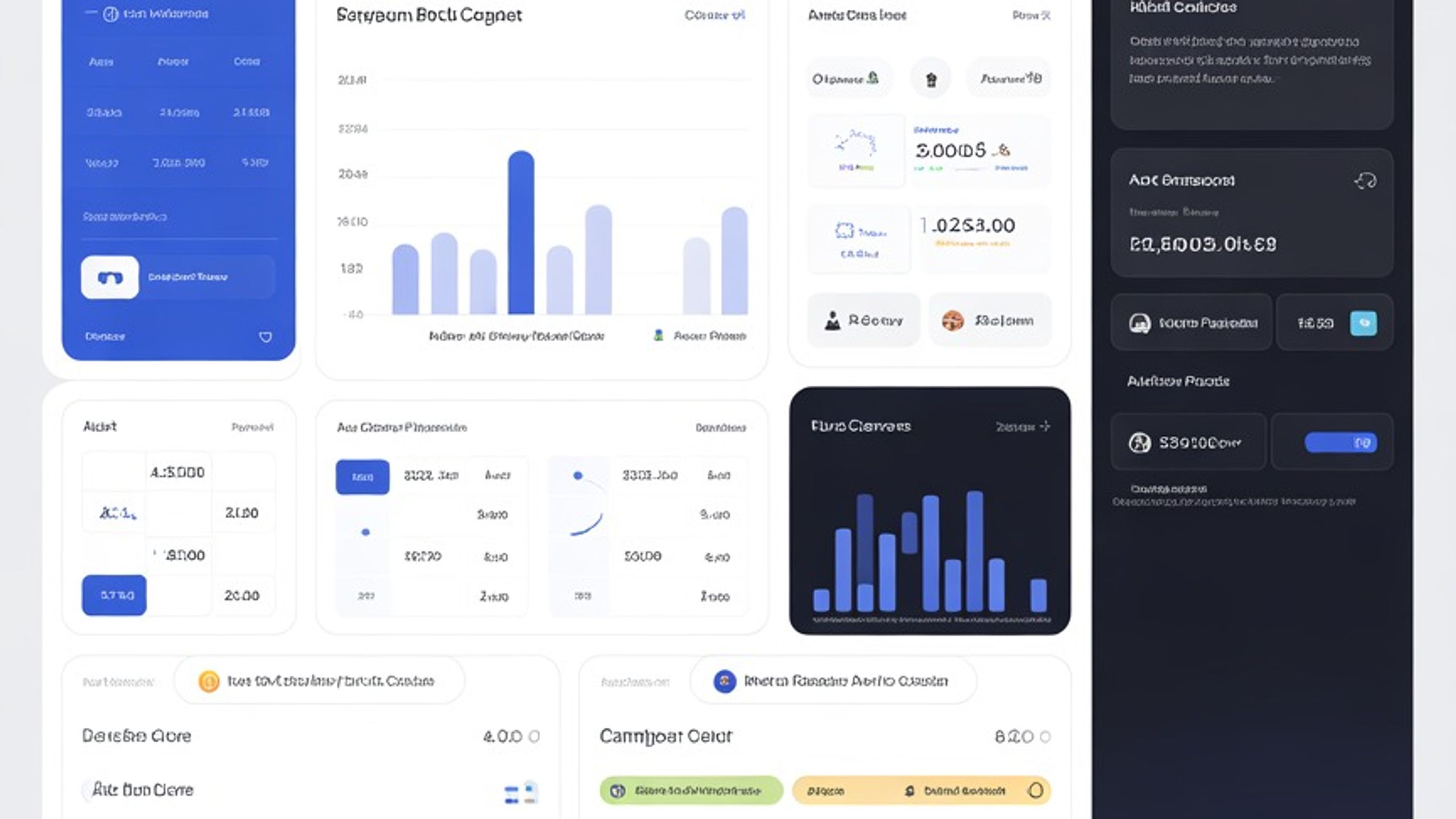This screenshot has height=819, width=1456.
Task: Click the white goggles icon button in blue card
Action: tap(110, 278)
